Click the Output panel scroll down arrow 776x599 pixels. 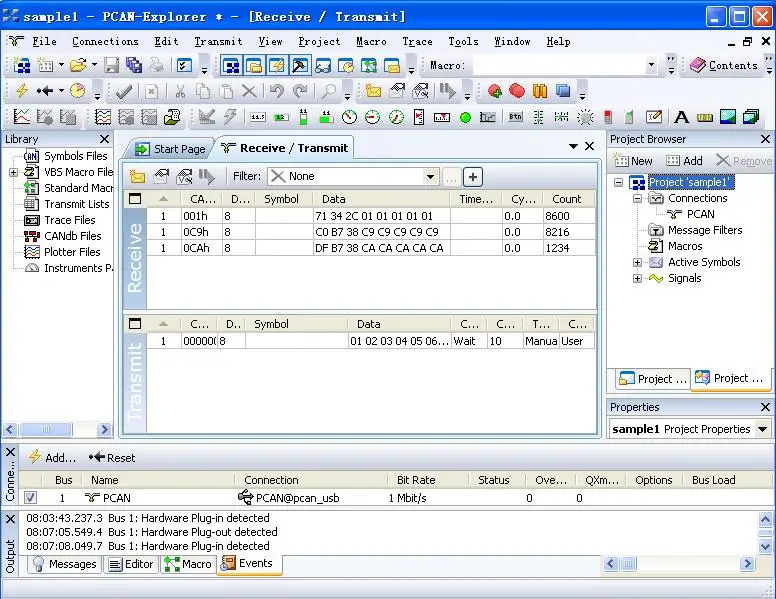[x=765, y=547]
